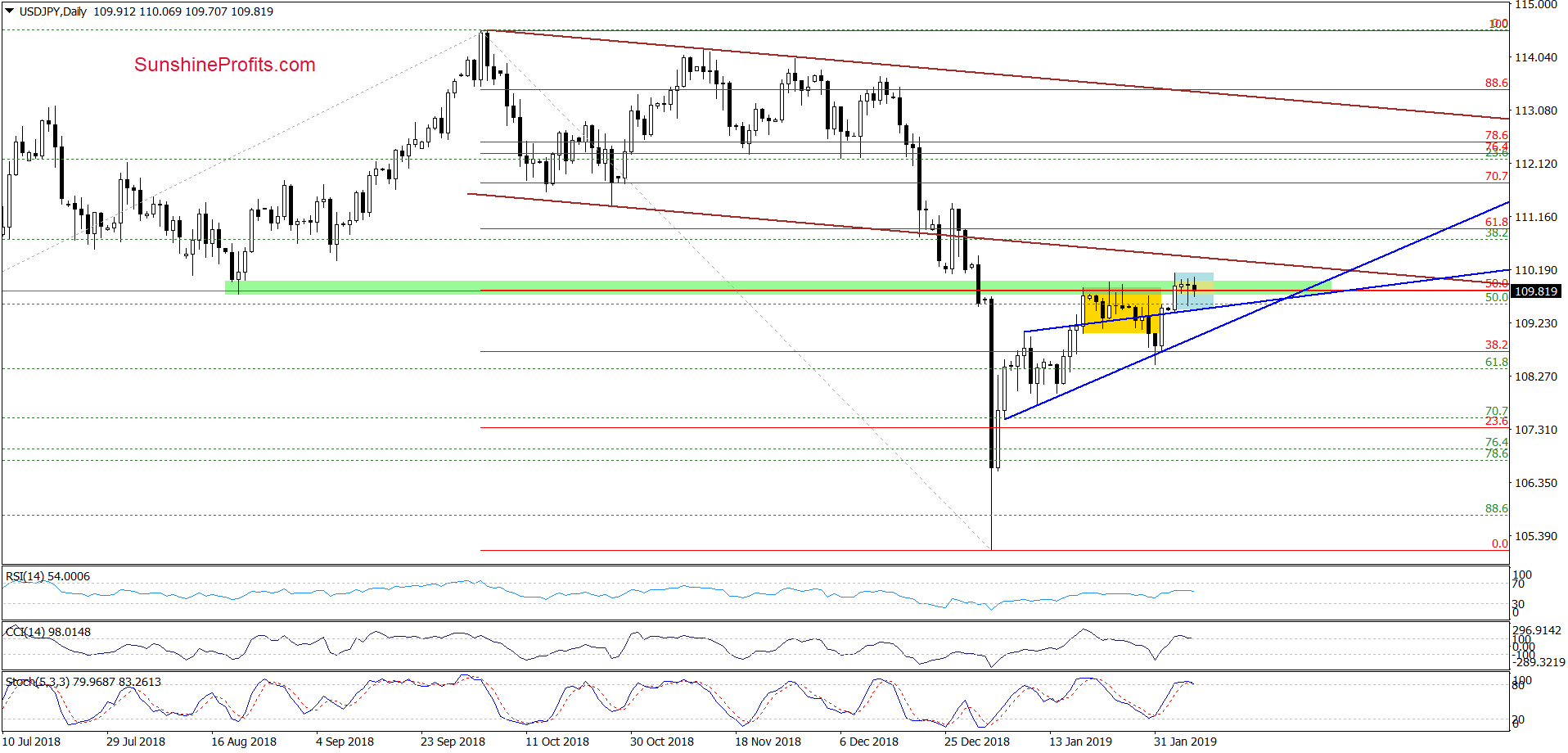Screen dimensions: 1568x753
Task: Select the 16 Aug 2018 date label
Action: point(244,742)
